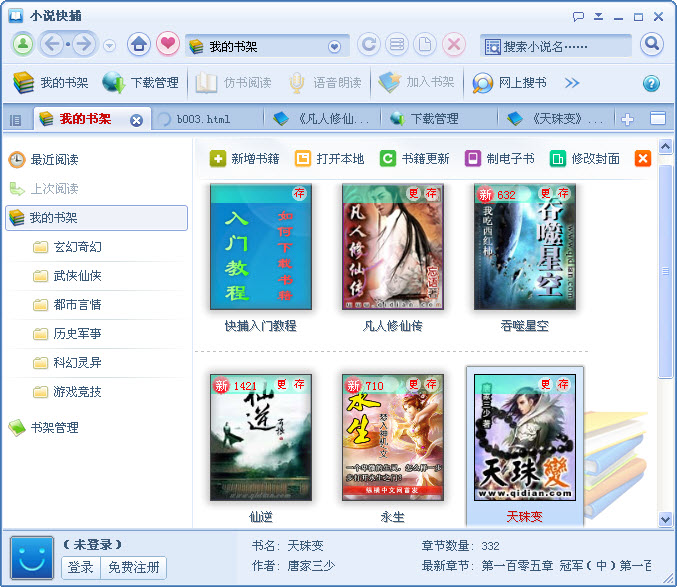
Task: Click the magnifier search button
Action: coord(652,44)
